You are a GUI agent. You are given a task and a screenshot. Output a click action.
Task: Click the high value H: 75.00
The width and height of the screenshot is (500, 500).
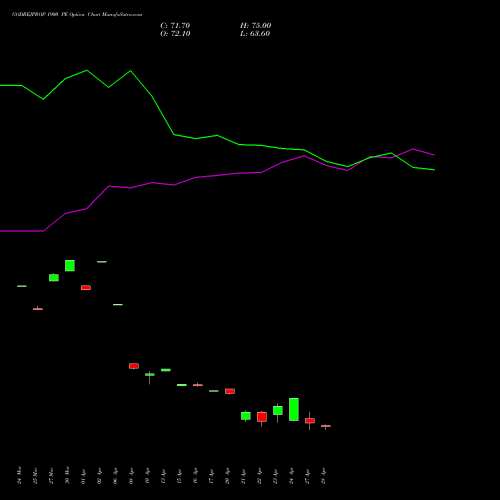(255, 26)
